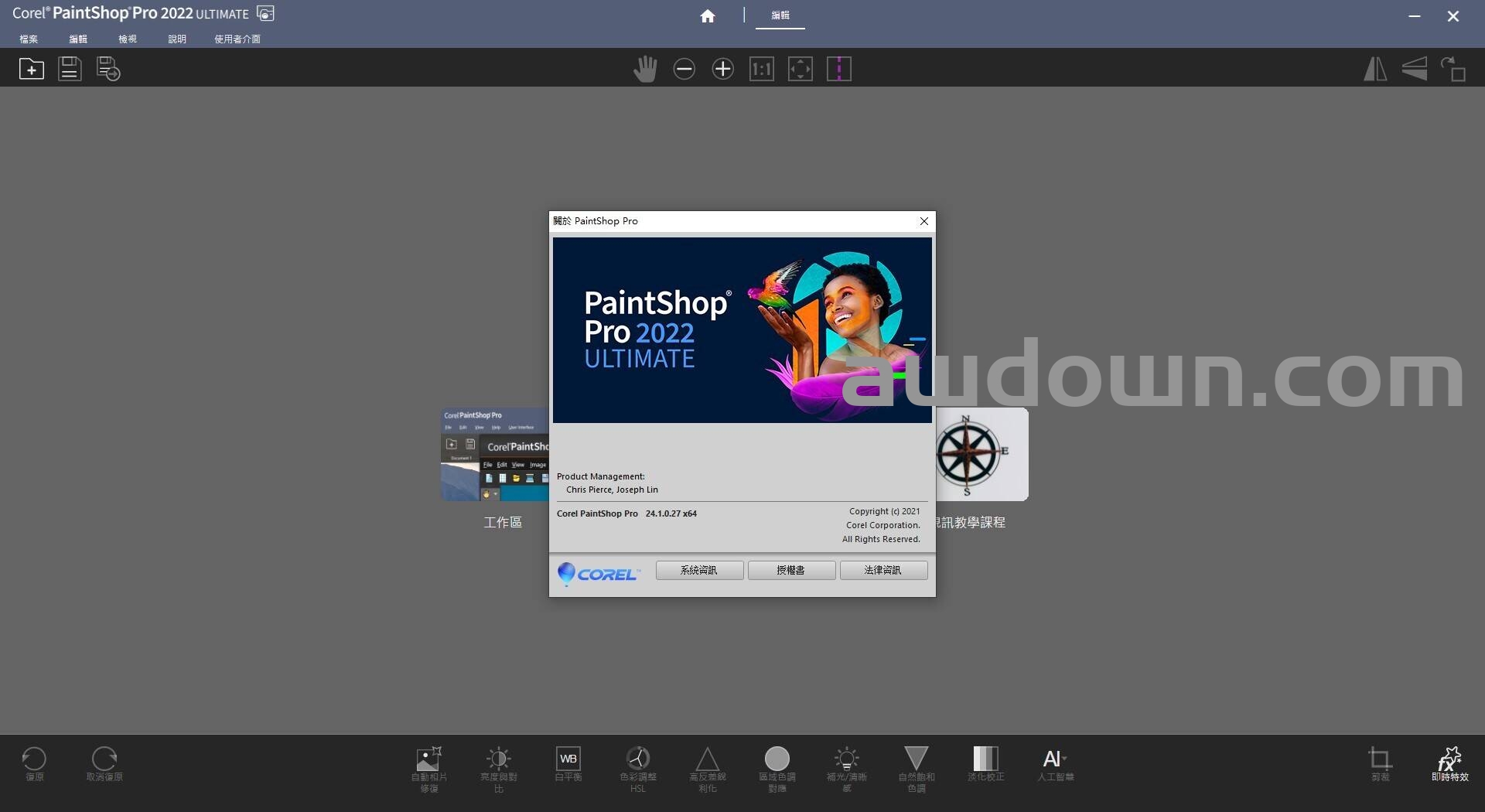Click the open file folder icon
The height and width of the screenshot is (812, 1485).
tap(32, 69)
